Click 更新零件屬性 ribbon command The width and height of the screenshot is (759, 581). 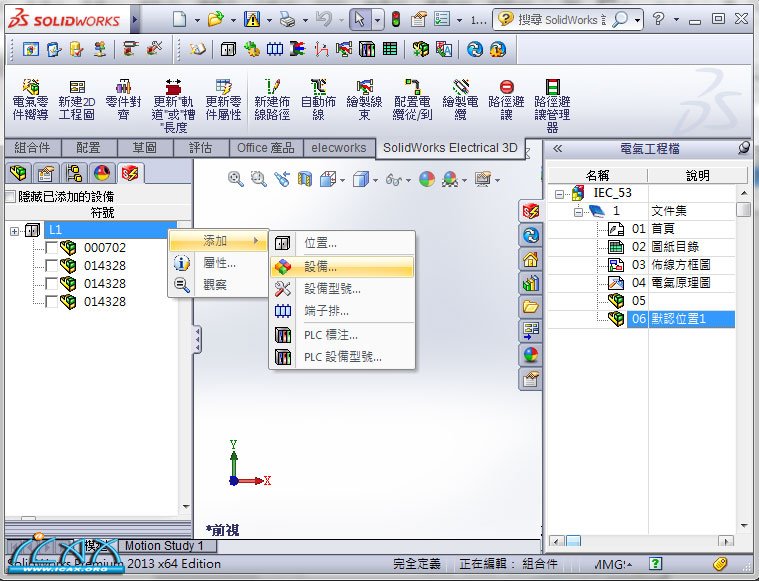[223, 100]
